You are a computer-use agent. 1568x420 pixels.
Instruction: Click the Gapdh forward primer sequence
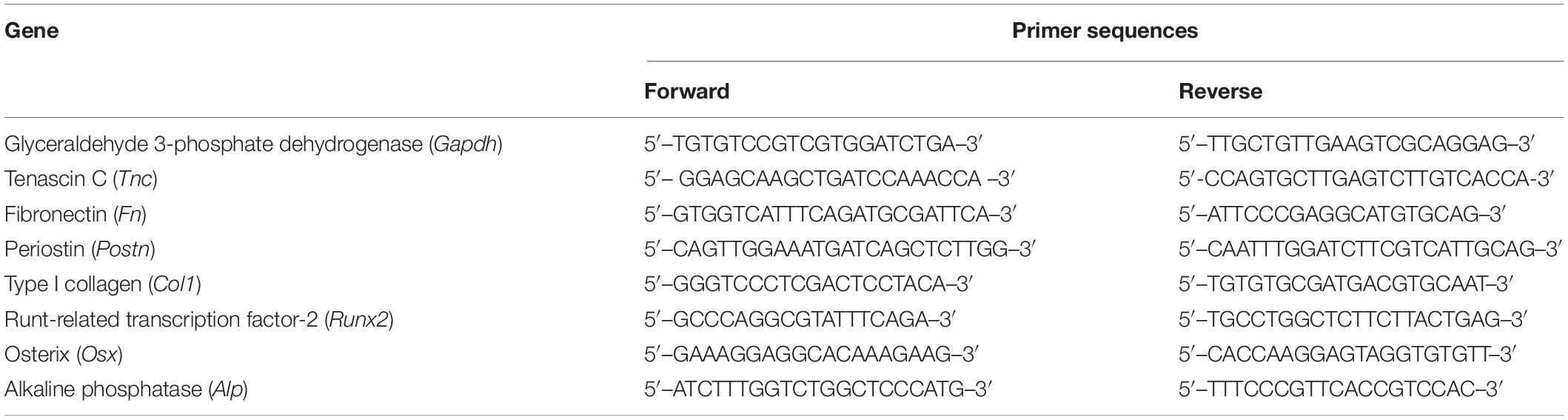[813, 144]
